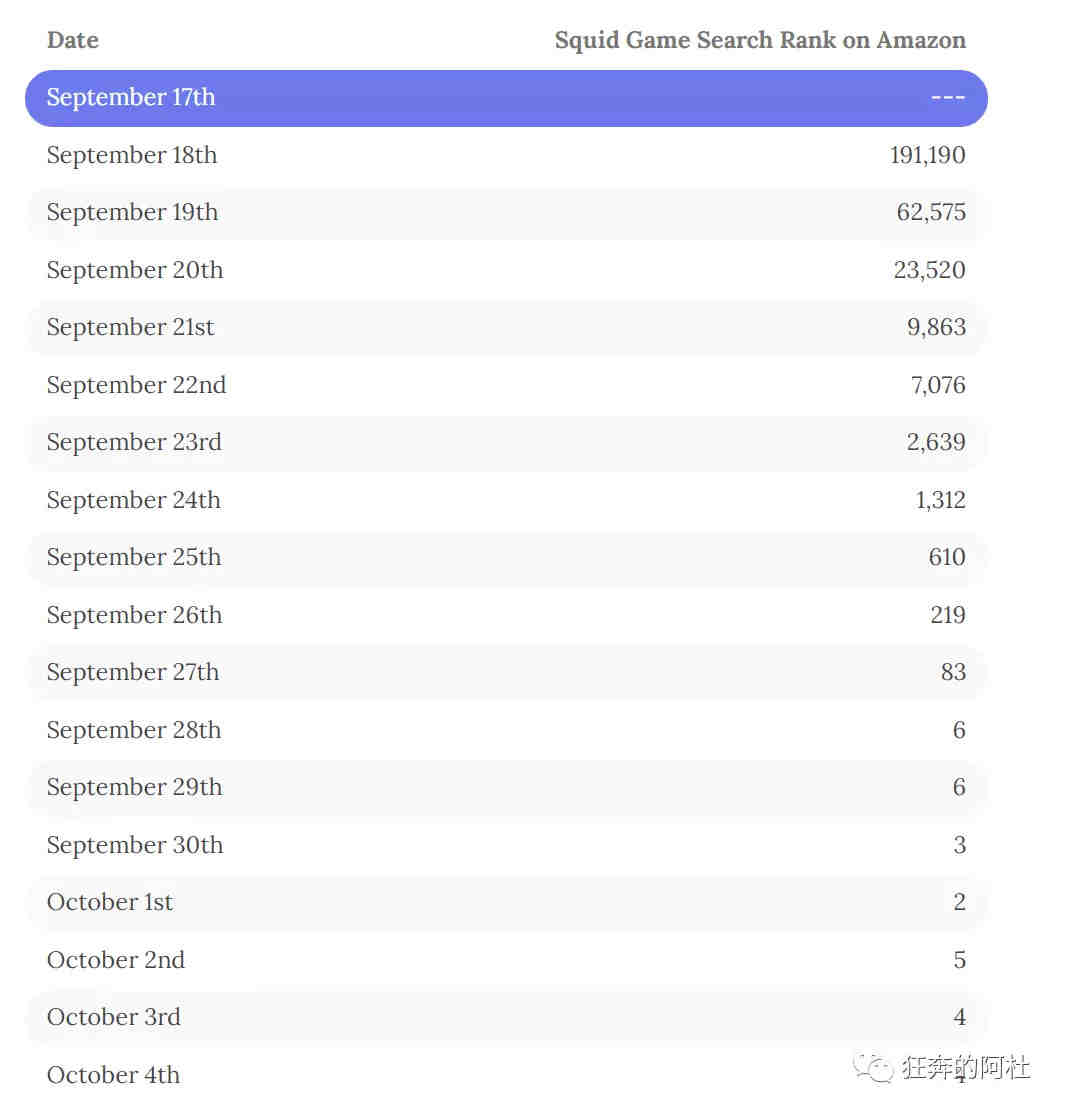Image resolution: width=1065 pixels, height=1114 pixels.
Task: Select the September 26th date cell
Action: coord(134,615)
